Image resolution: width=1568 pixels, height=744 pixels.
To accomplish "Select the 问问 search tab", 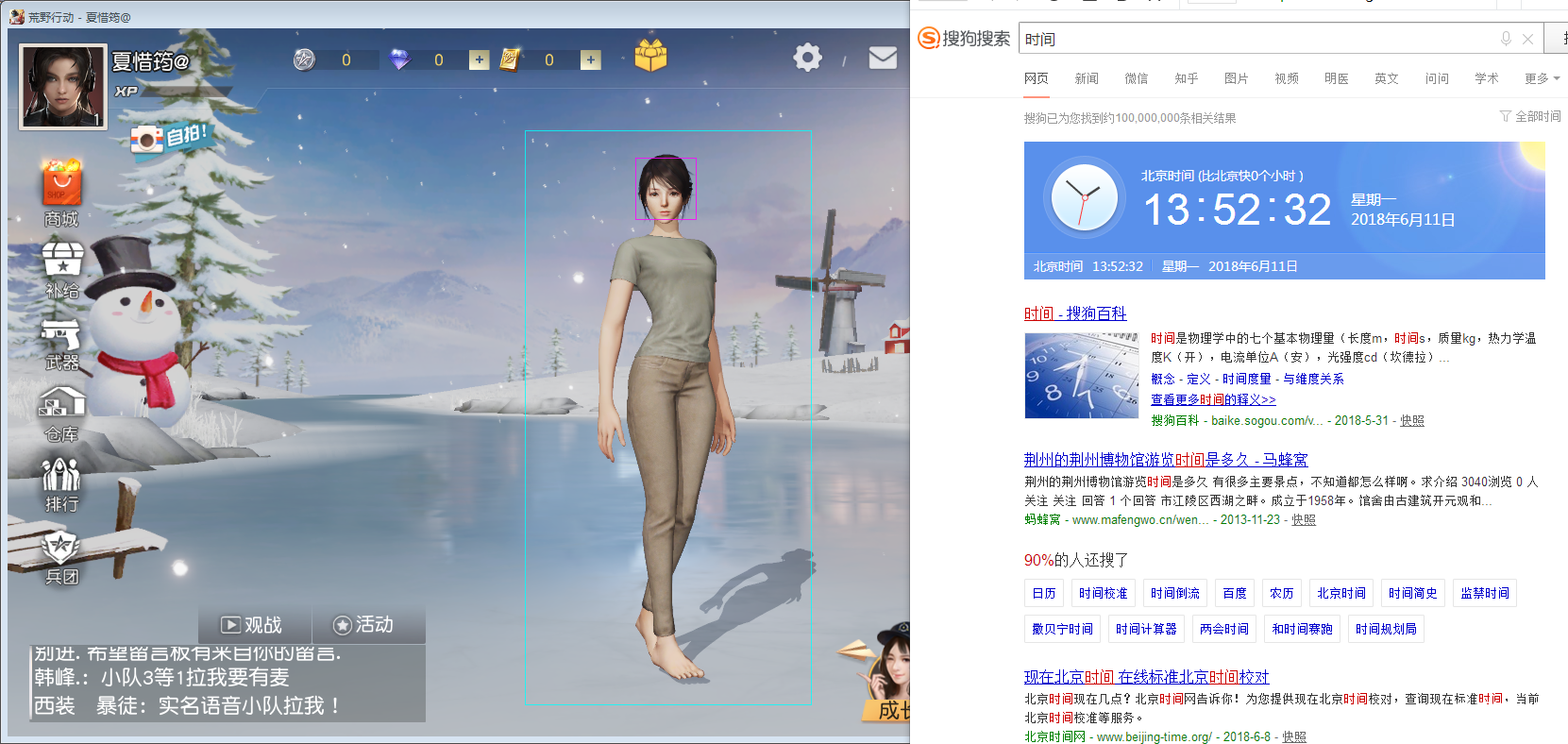I will (1437, 78).
